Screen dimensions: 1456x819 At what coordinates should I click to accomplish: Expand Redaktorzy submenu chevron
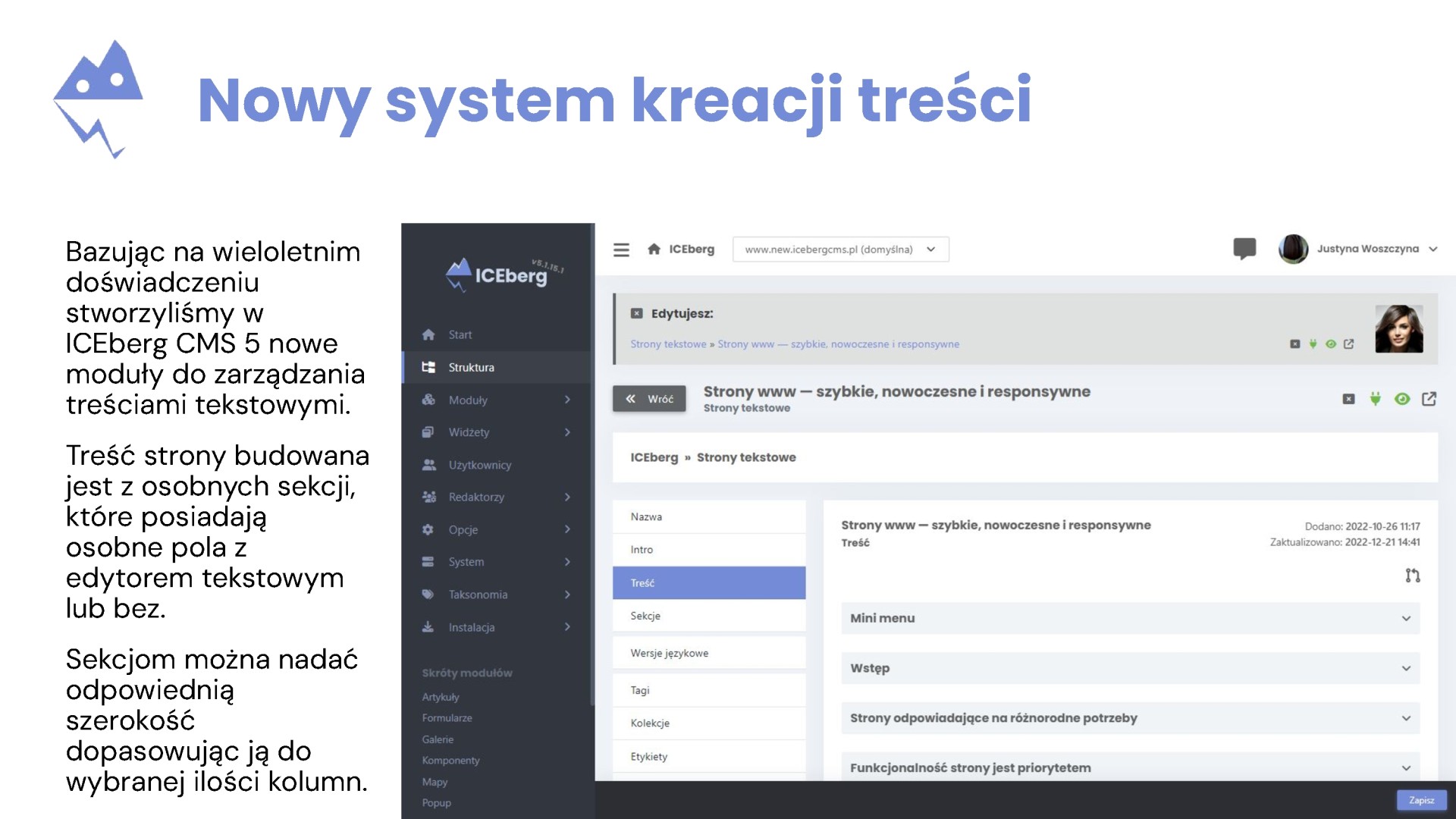coord(567,497)
